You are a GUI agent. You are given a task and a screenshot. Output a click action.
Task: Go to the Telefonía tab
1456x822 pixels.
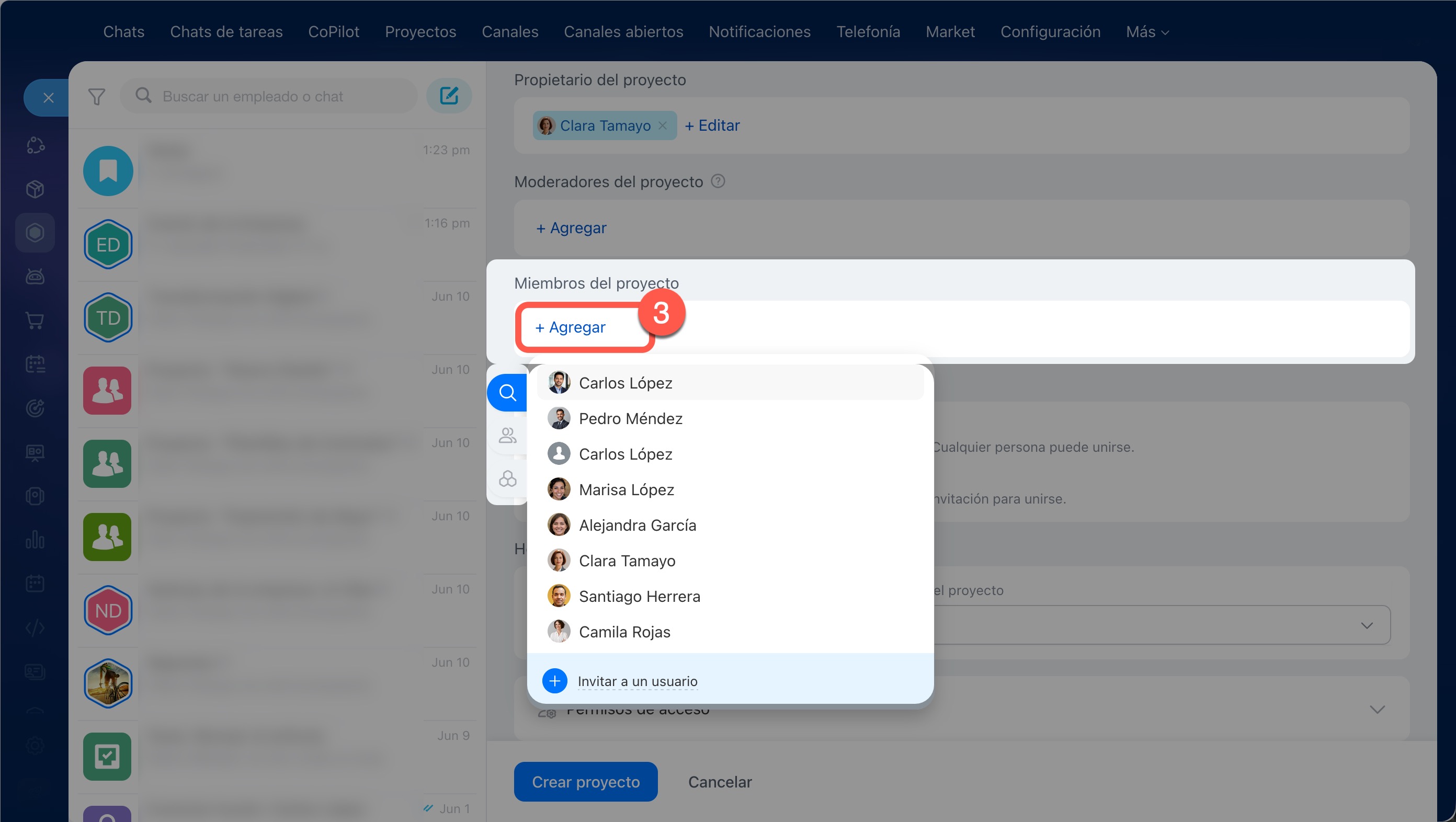click(x=868, y=32)
